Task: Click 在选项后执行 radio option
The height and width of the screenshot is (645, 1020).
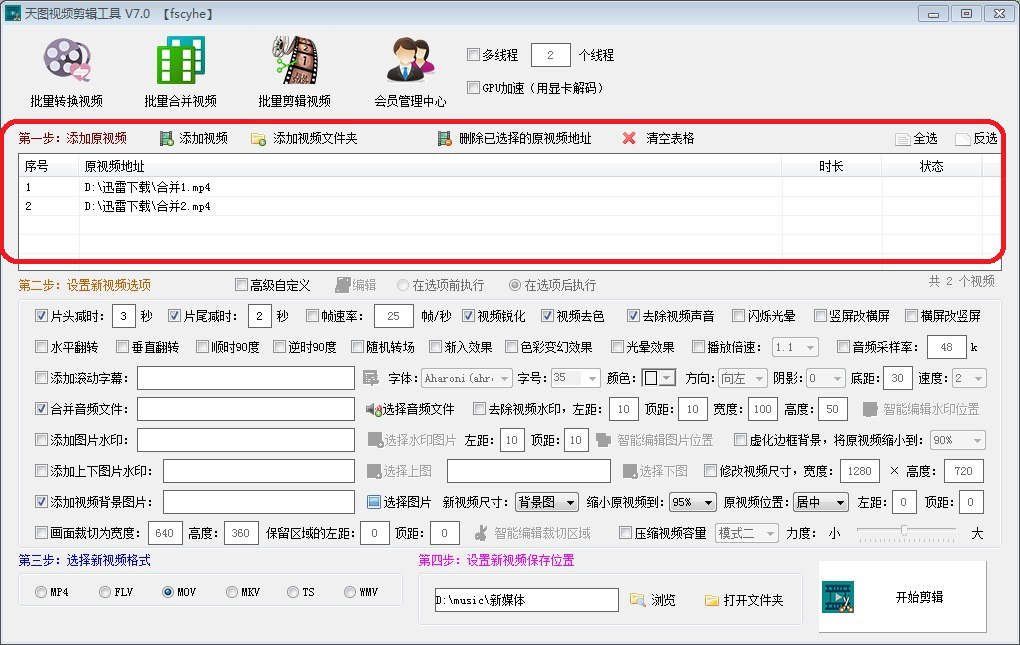Action: [x=515, y=285]
